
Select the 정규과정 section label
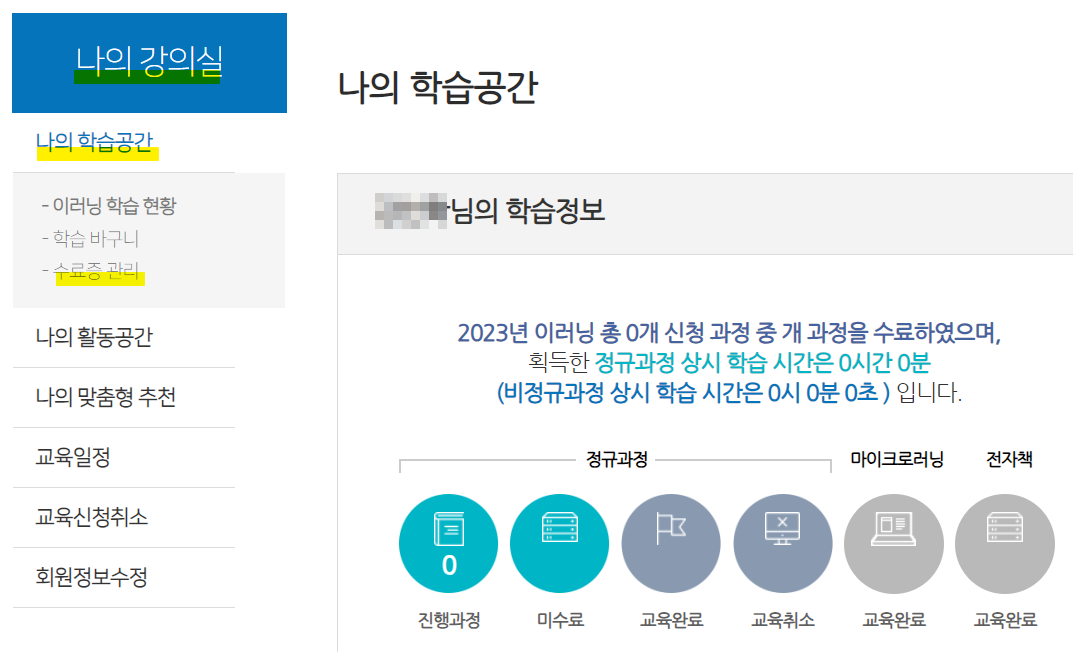[x=615, y=457]
